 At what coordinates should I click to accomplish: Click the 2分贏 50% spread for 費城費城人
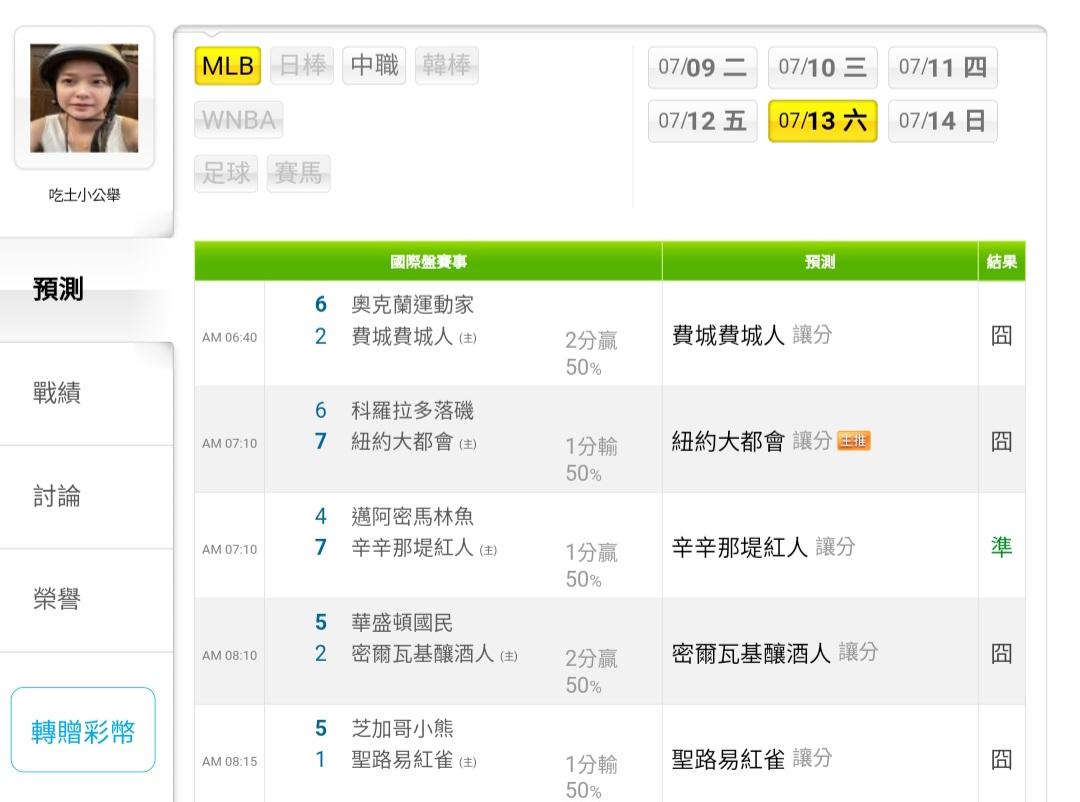[x=591, y=353]
